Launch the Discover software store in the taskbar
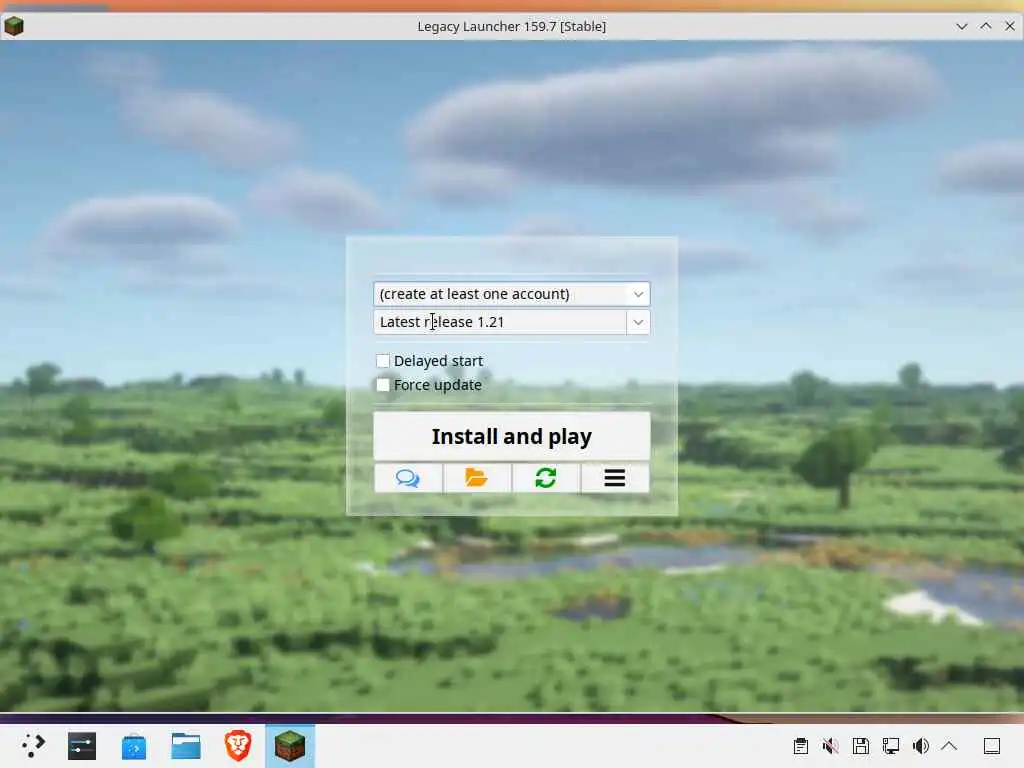This screenshot has width=1024, height=768. [x=134, y=746]
